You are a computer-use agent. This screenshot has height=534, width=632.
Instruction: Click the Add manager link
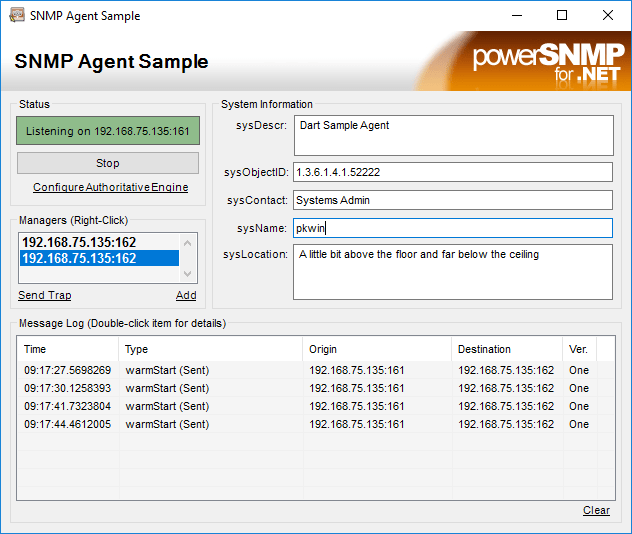click(x=186, y=295)
